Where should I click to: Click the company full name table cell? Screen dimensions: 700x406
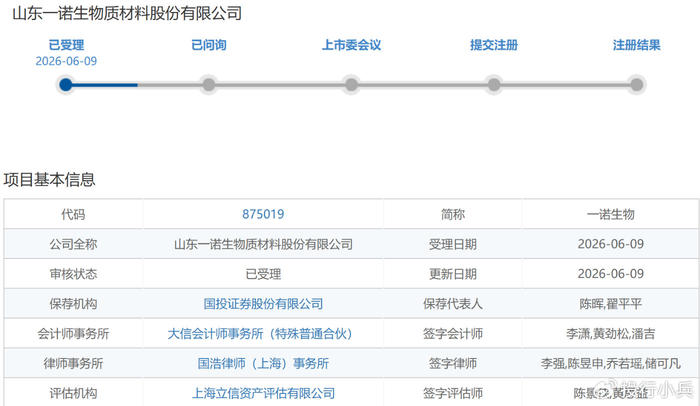(x=263, y=244)
